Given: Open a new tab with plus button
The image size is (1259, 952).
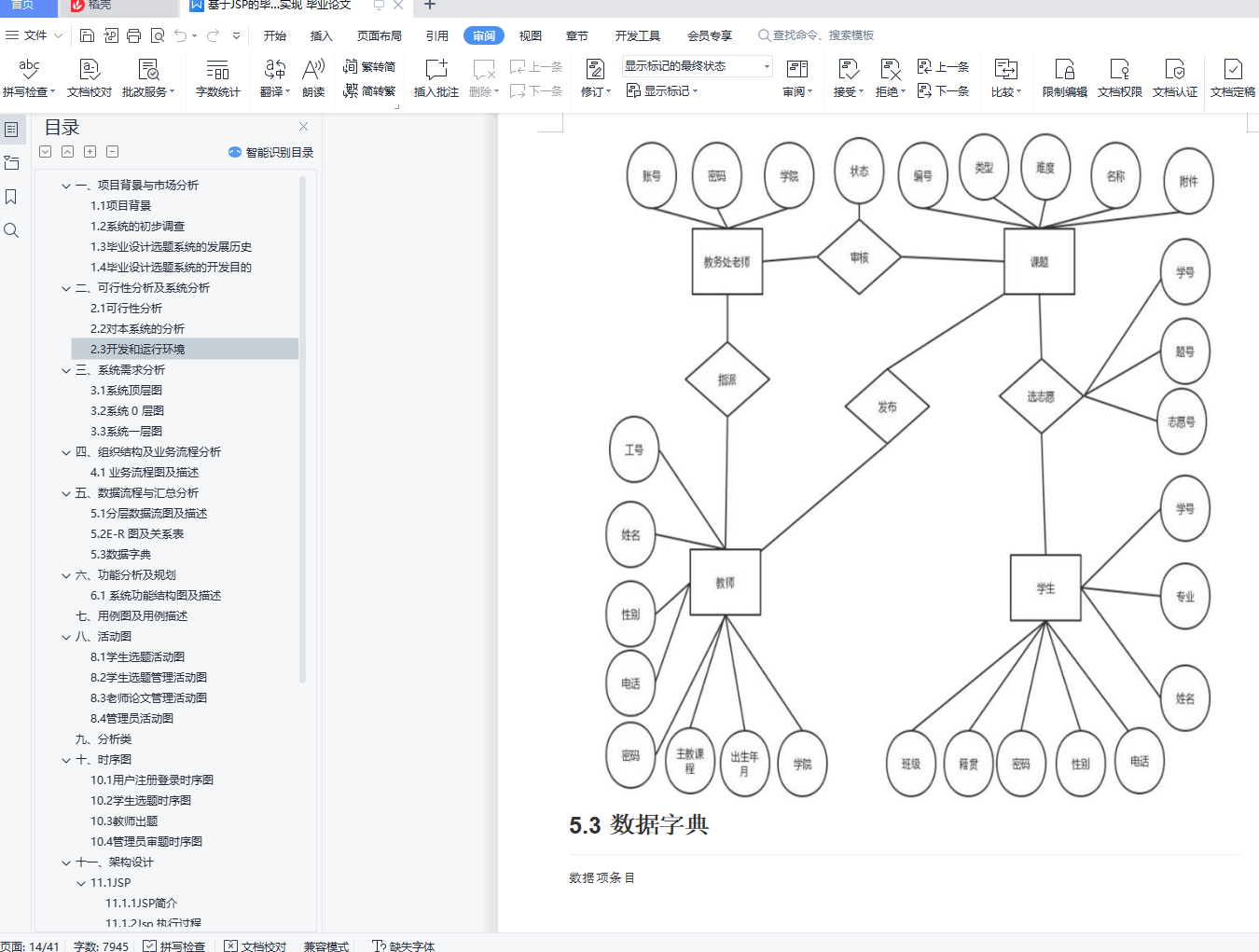Looking at the screenshot, I should (x=430, y=6).
